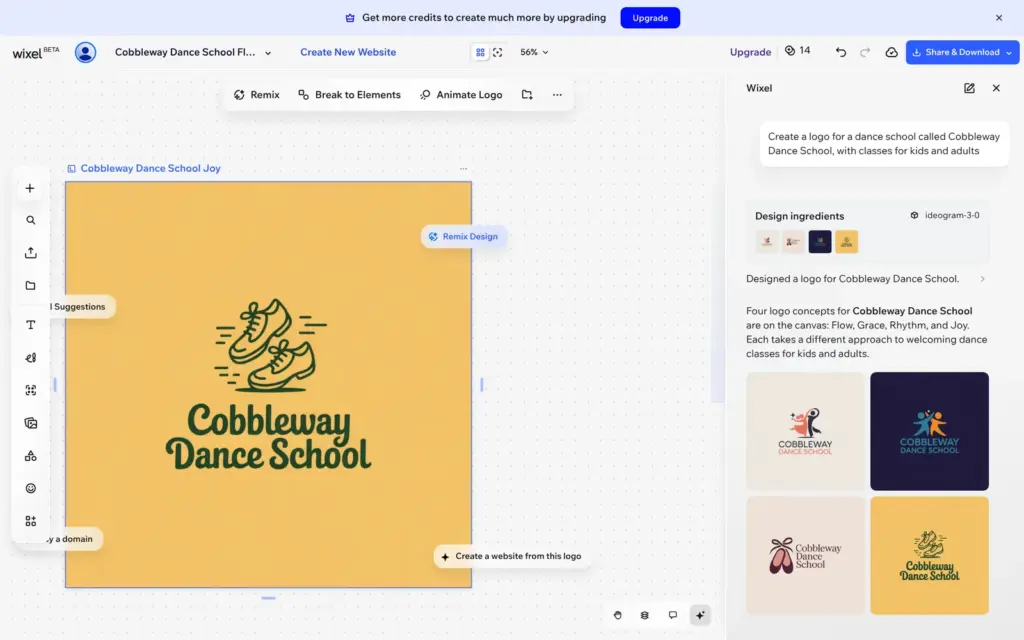Click the upload icon in left sidebar
The height and width of the screenshot is (640, 1024).
coord(30,253)
